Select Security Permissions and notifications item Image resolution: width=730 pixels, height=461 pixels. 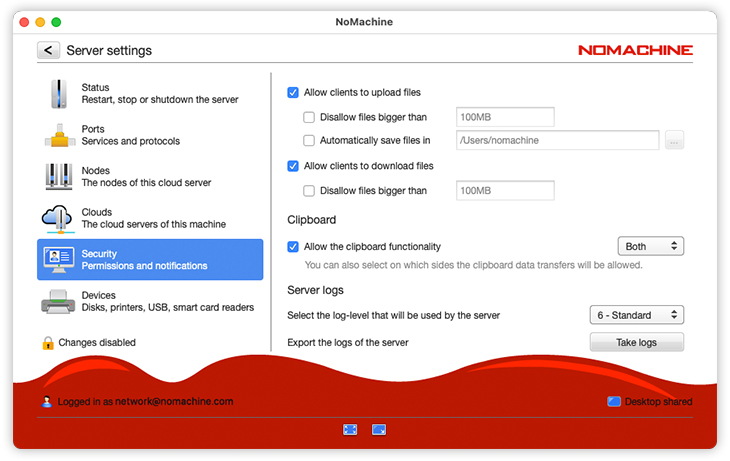click(150, 260)
